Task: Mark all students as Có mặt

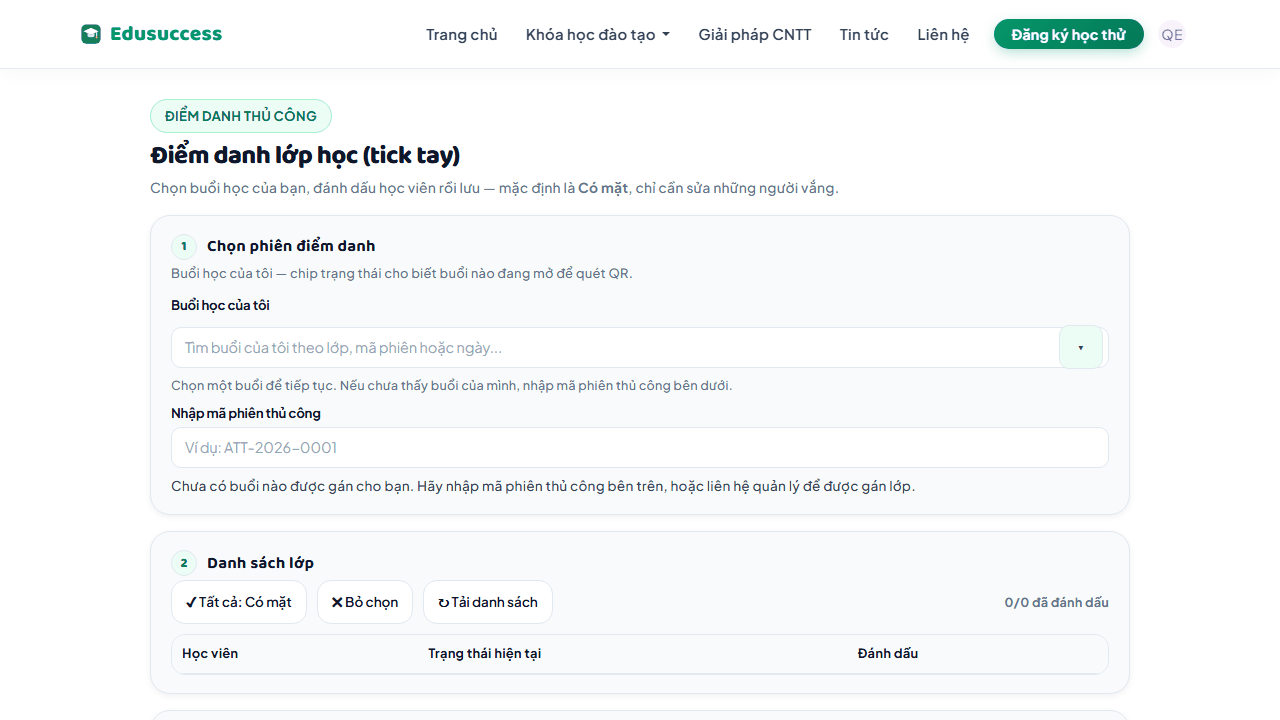Action: pyautogui.click(x=239, y=602)
